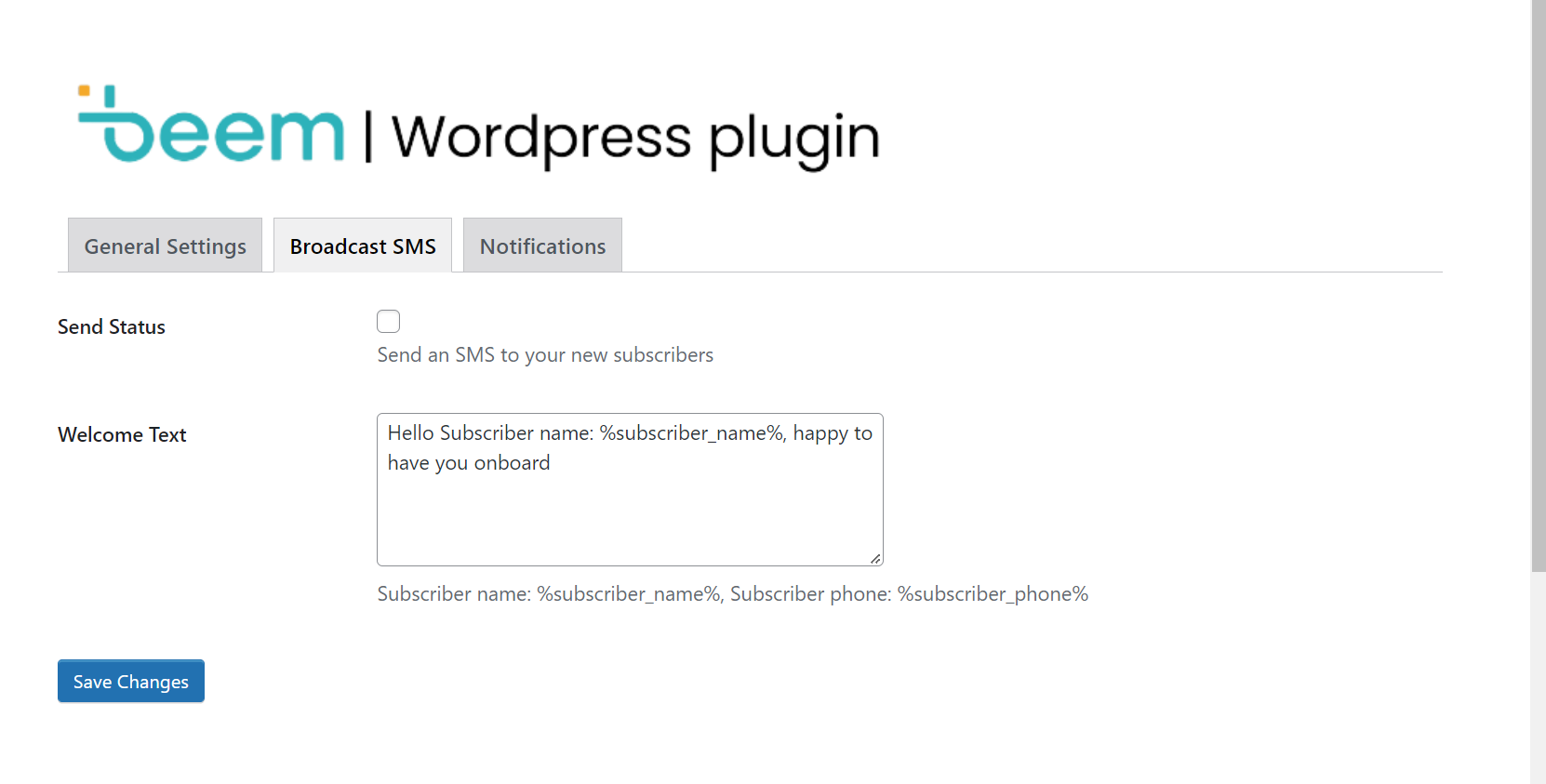Click the subscriber placeholder hint text below textarea
1546x784 pixels.
(x=733, y=593)
